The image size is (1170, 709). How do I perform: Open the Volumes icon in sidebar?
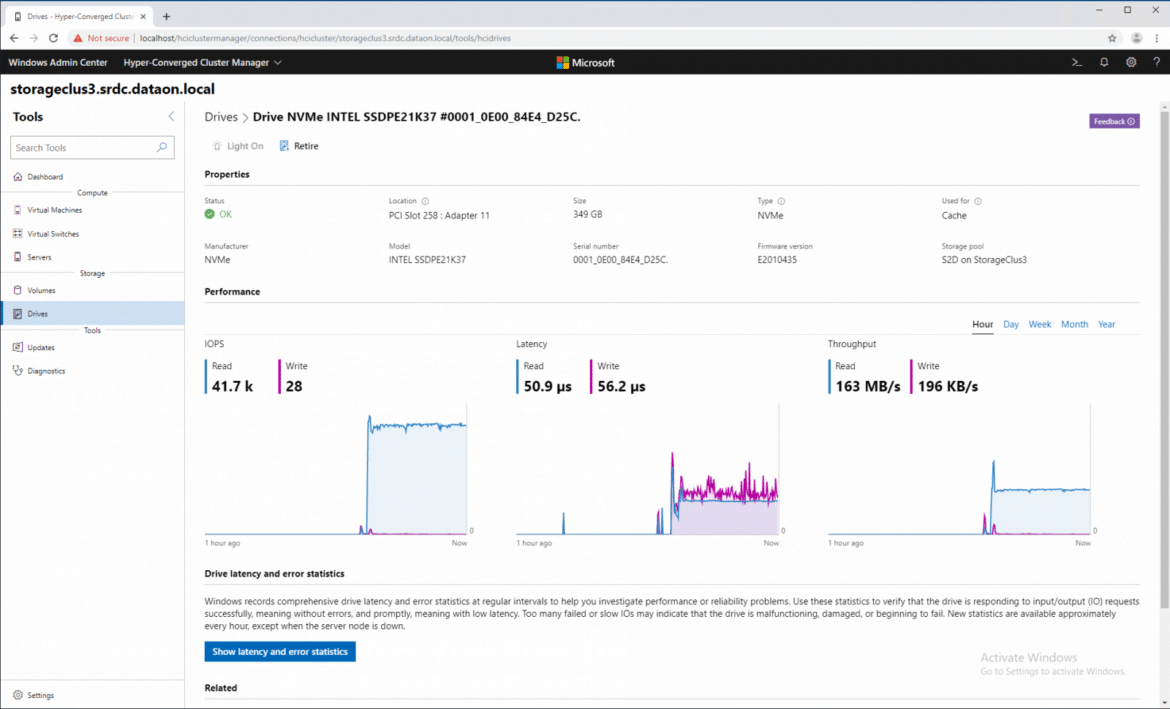point(18,290)
